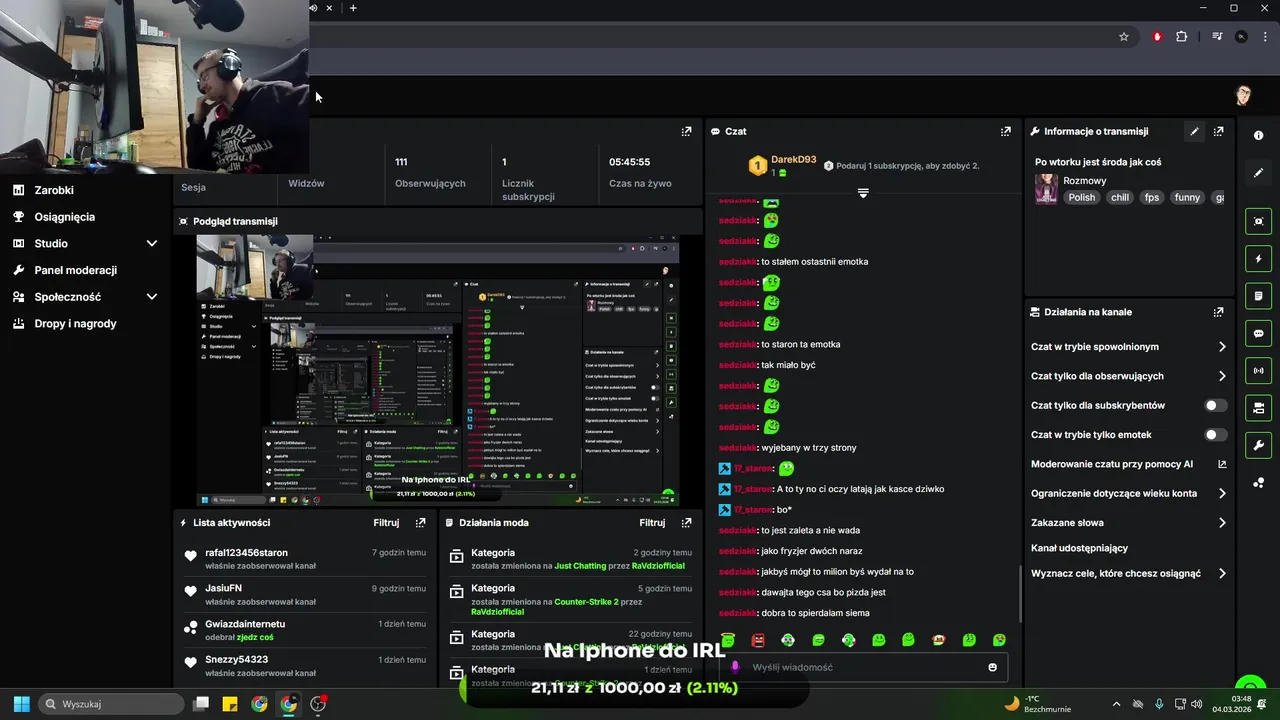Screen dimensions: 1280x720
Task: Pop out the Podgląd transmisji panel
Action: [x=686, y=221]
